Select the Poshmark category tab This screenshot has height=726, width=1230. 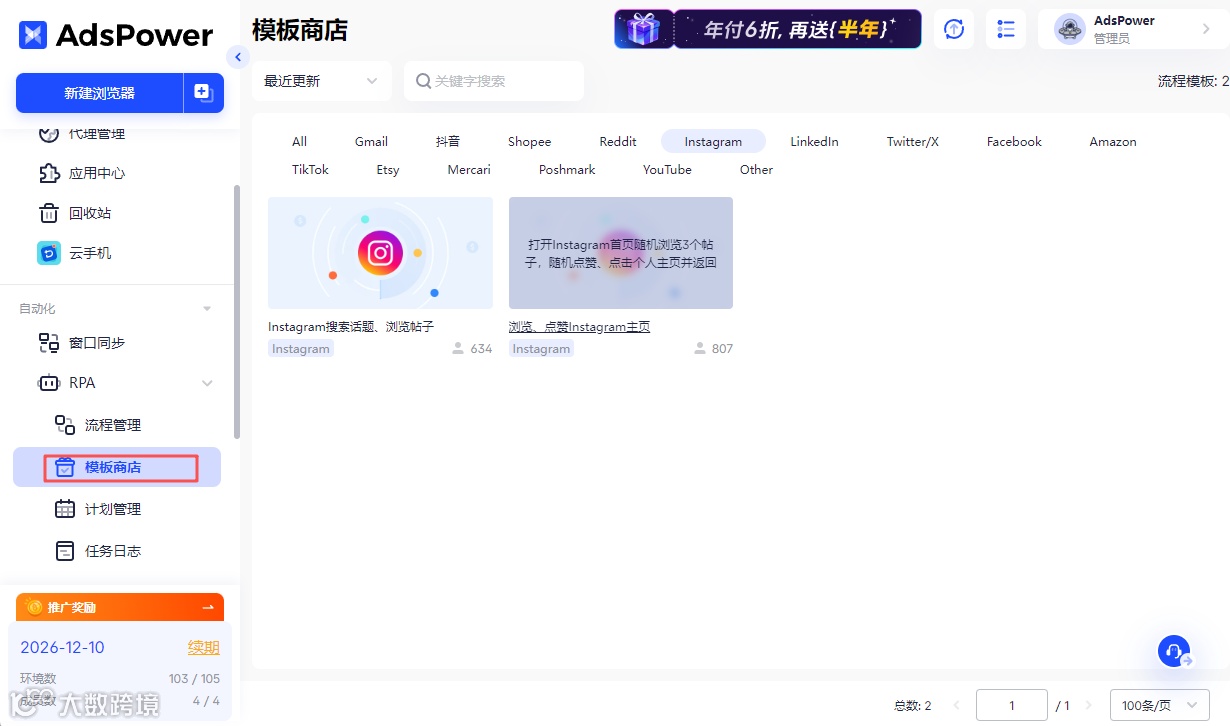pos(567,169)
